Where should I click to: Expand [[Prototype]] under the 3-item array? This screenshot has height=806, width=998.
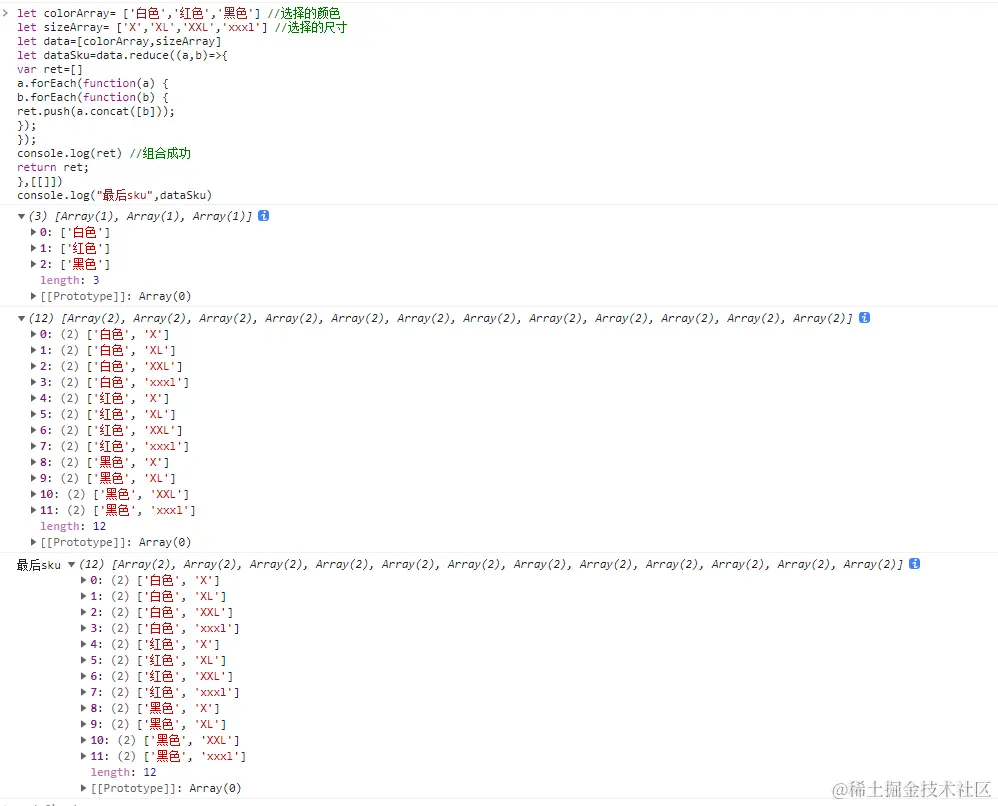33,296
